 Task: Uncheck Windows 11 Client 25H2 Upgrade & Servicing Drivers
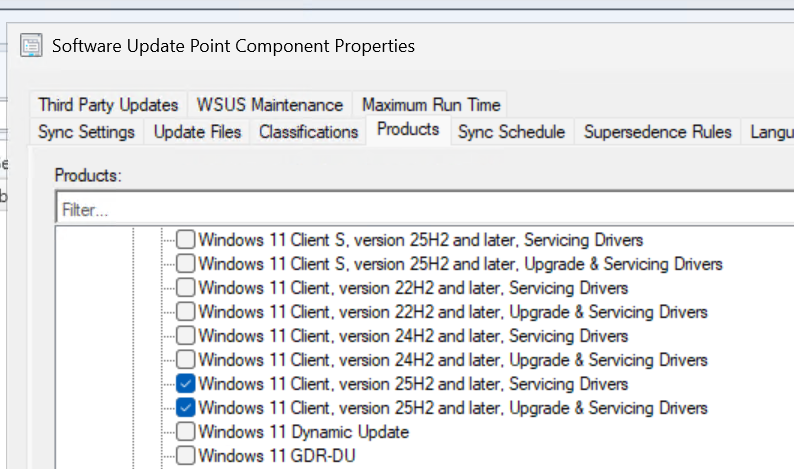coord(186,408)
